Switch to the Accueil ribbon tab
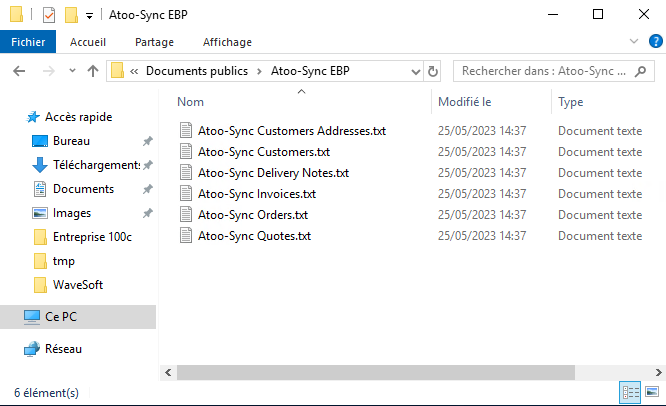Viewport: 666px width, 406px height. click(x=88, y=42)
